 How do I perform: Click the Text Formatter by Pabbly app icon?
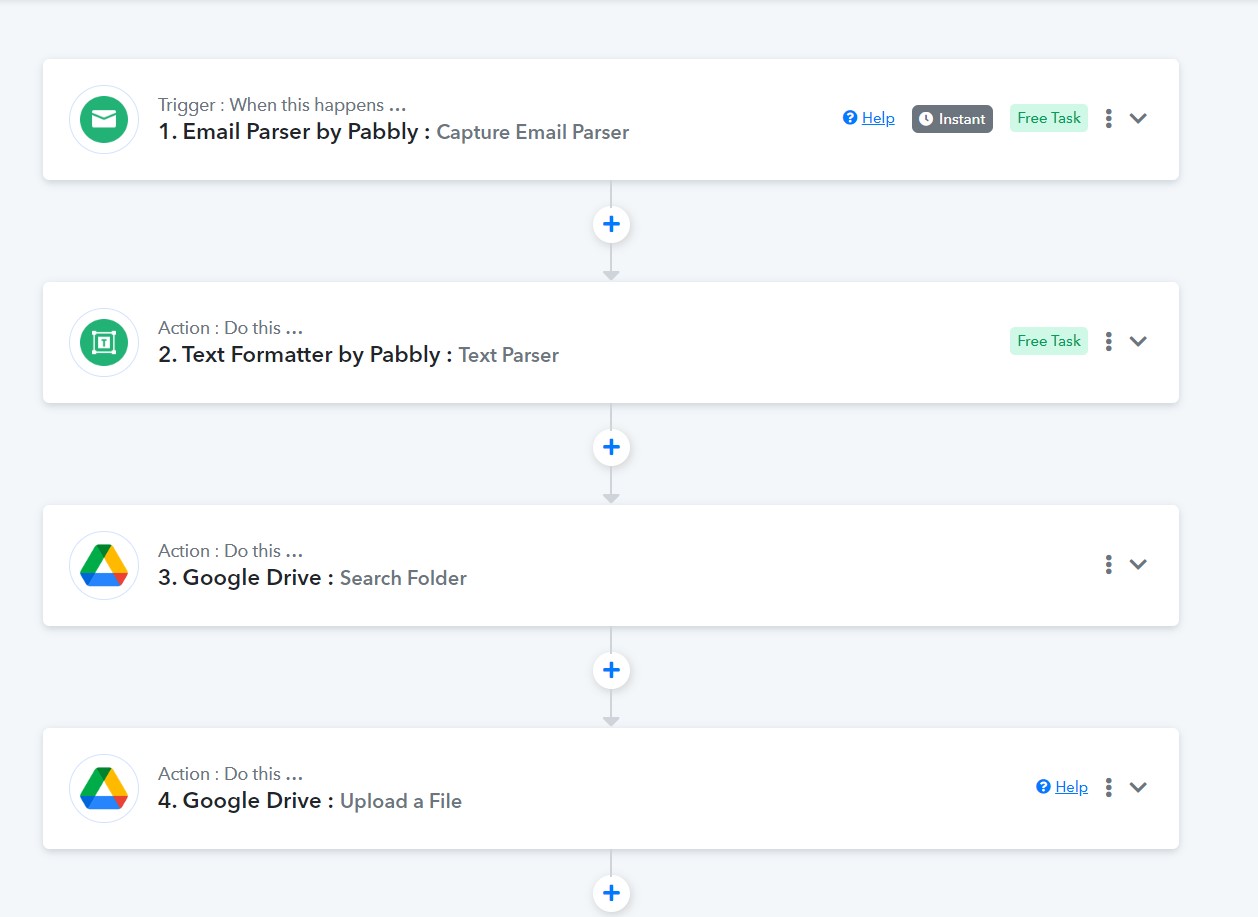104,343
